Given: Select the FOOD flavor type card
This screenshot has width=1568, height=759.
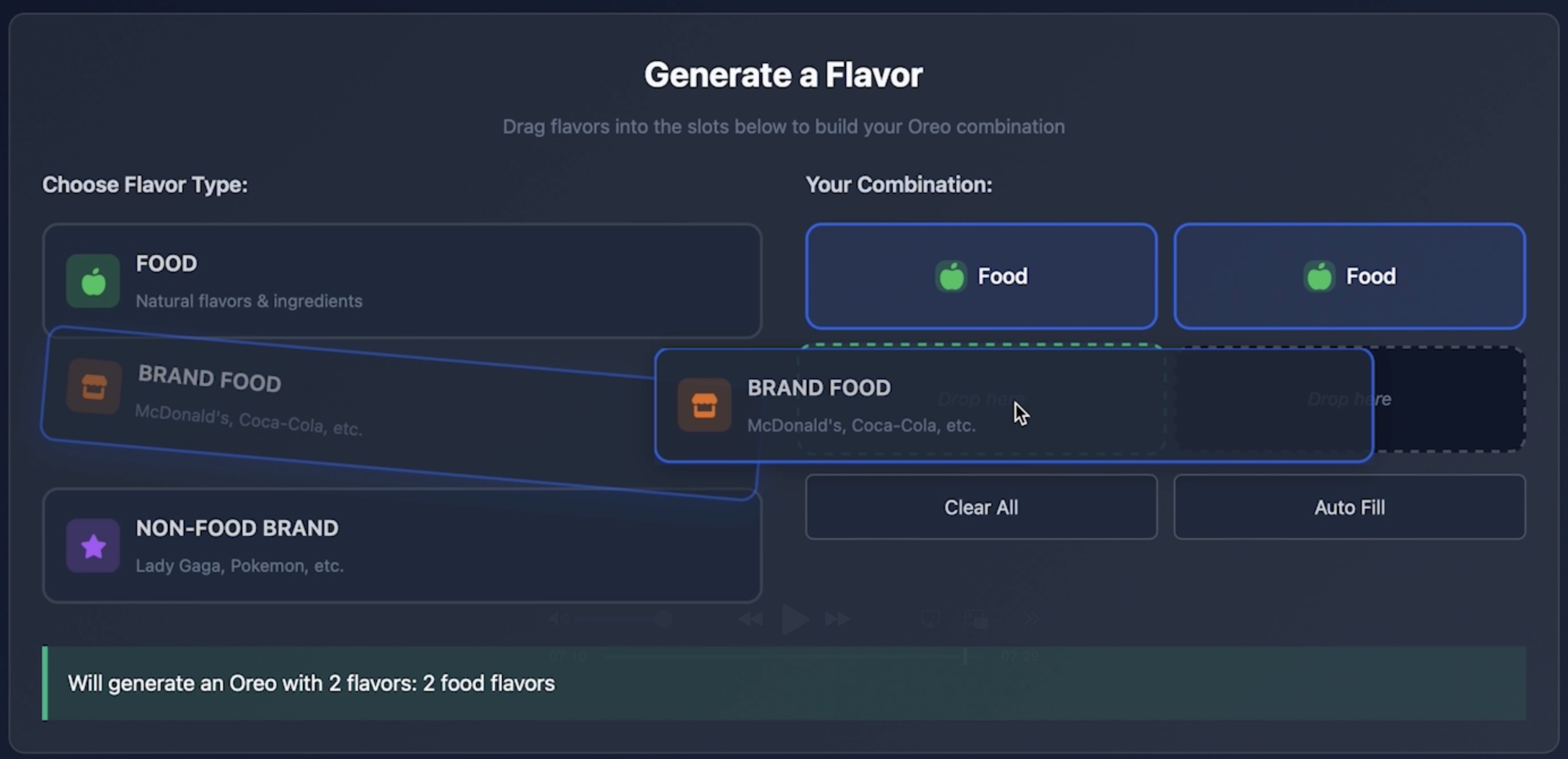Looking at the screenshot, I should tap(402, 280).
